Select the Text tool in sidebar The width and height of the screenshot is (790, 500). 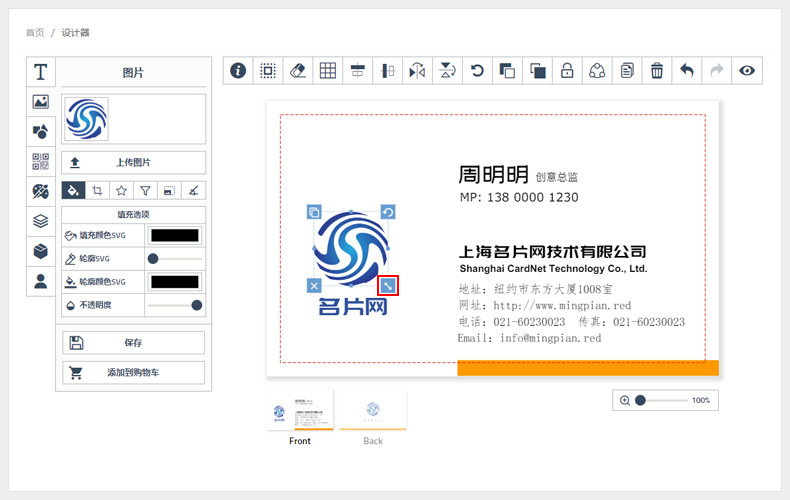click(41, 72)
